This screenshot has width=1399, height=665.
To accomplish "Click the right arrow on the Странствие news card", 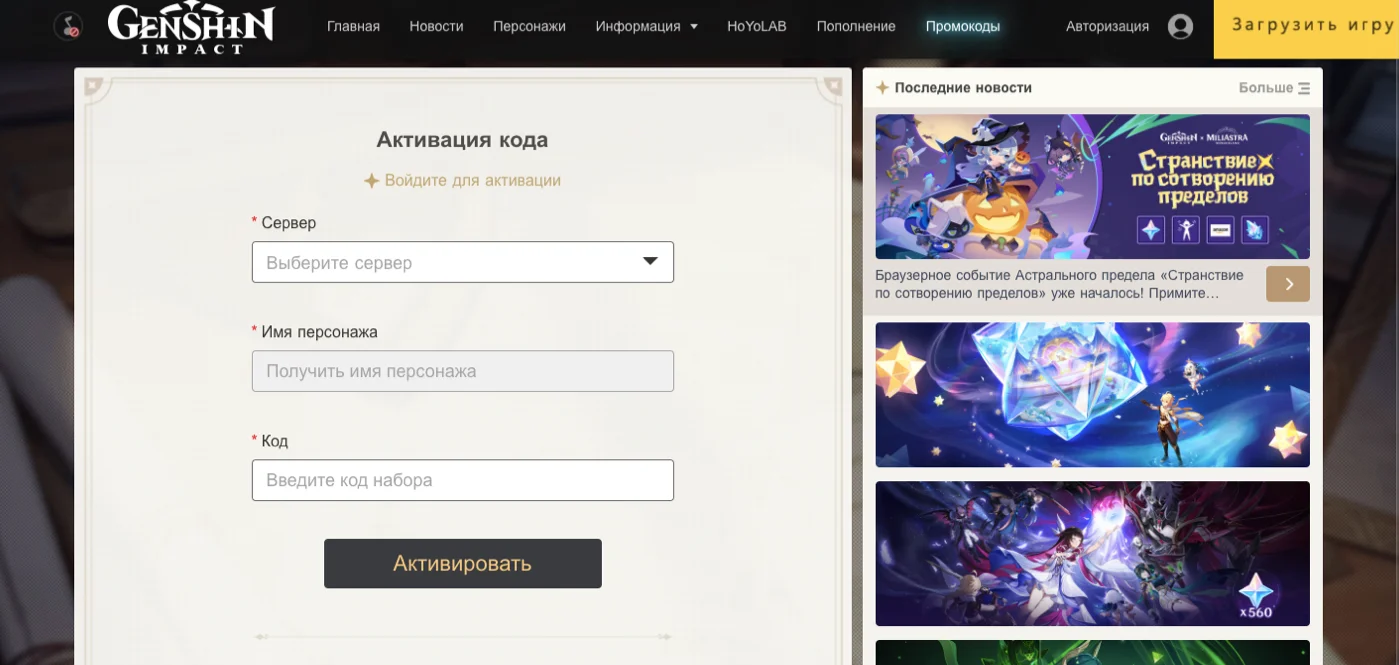I will [1288, 284].
